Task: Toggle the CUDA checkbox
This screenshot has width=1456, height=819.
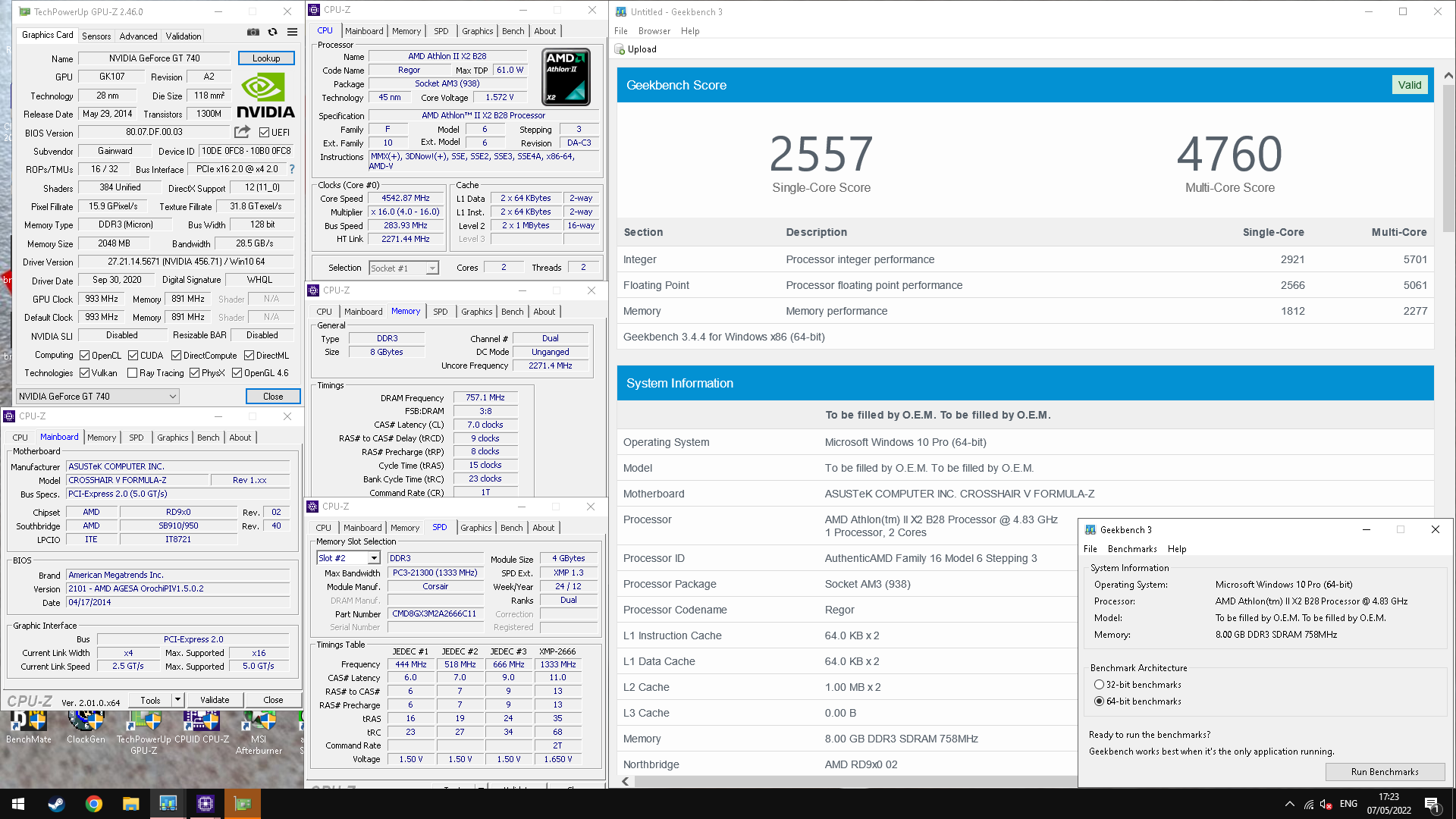Action: [x=133, y=355]
